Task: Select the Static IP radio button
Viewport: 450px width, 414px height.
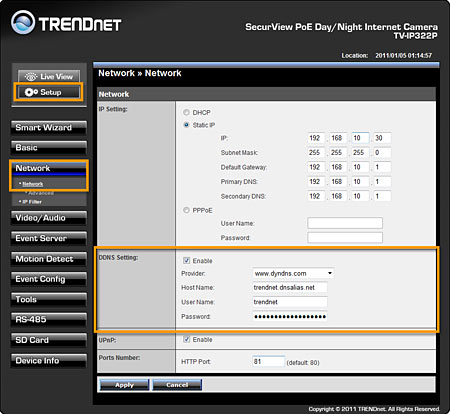Action: pos(186,125)
